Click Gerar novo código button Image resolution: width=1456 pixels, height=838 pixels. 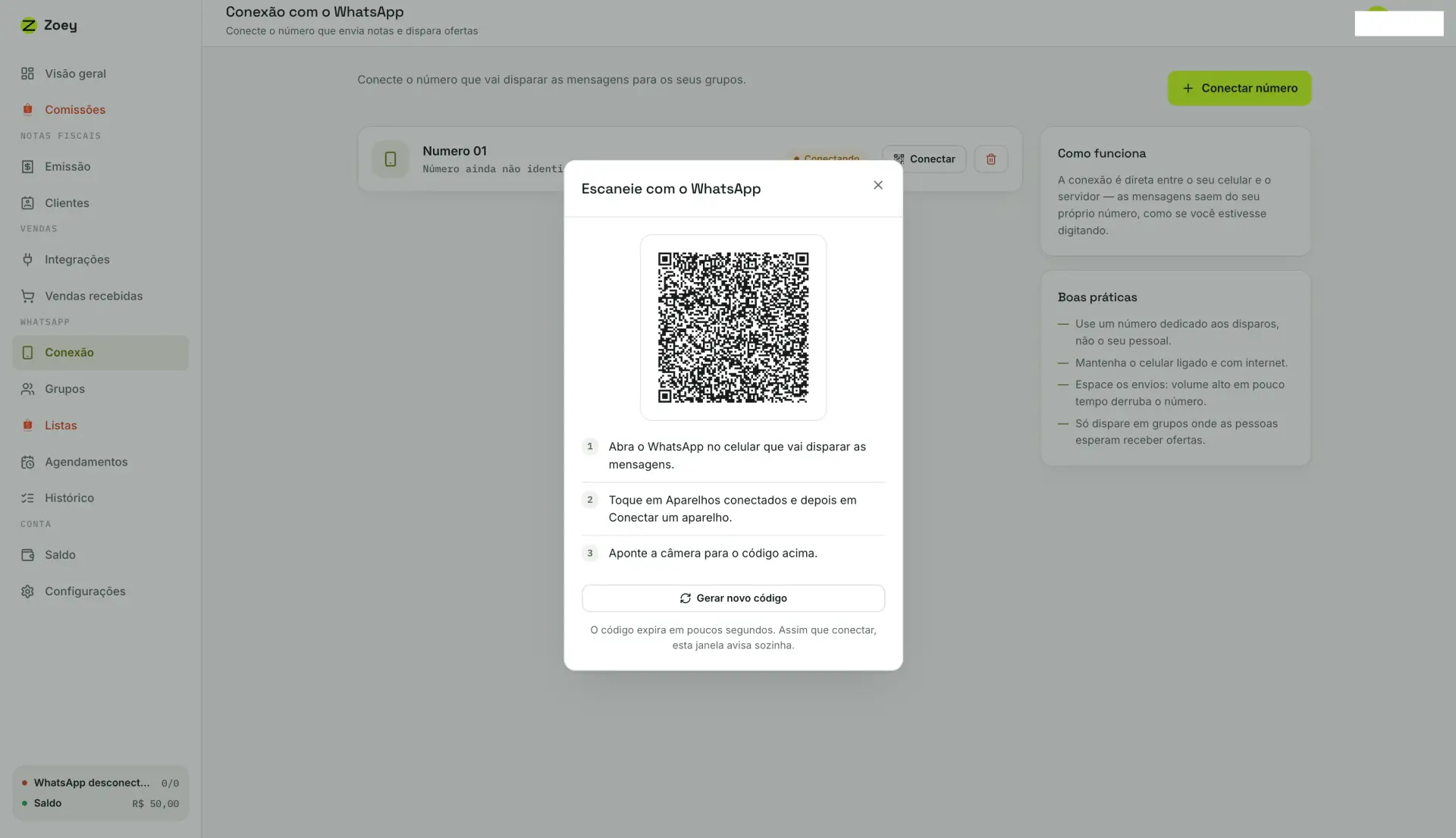pos(733,598)
